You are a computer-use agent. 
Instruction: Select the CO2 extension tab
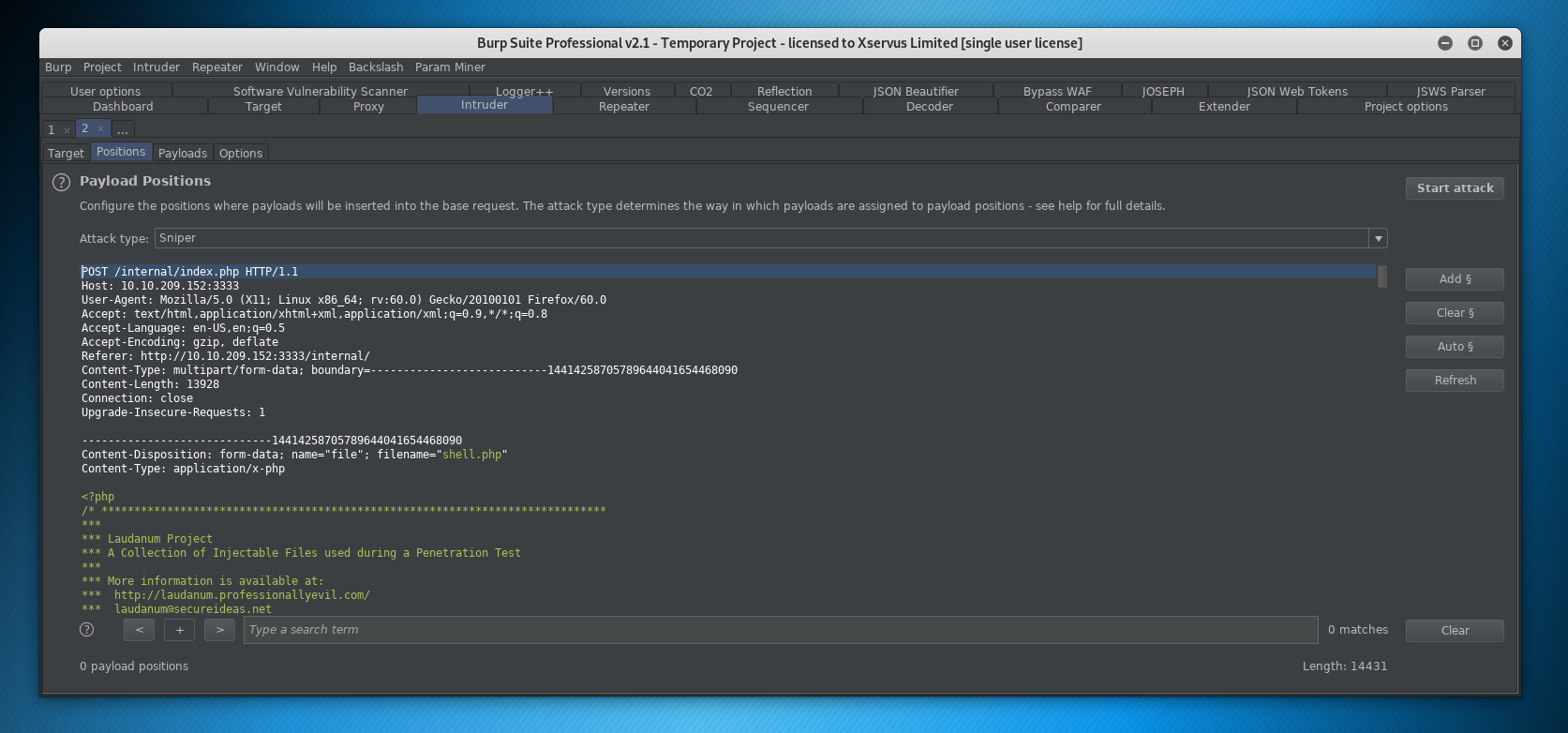pos(701,91)
